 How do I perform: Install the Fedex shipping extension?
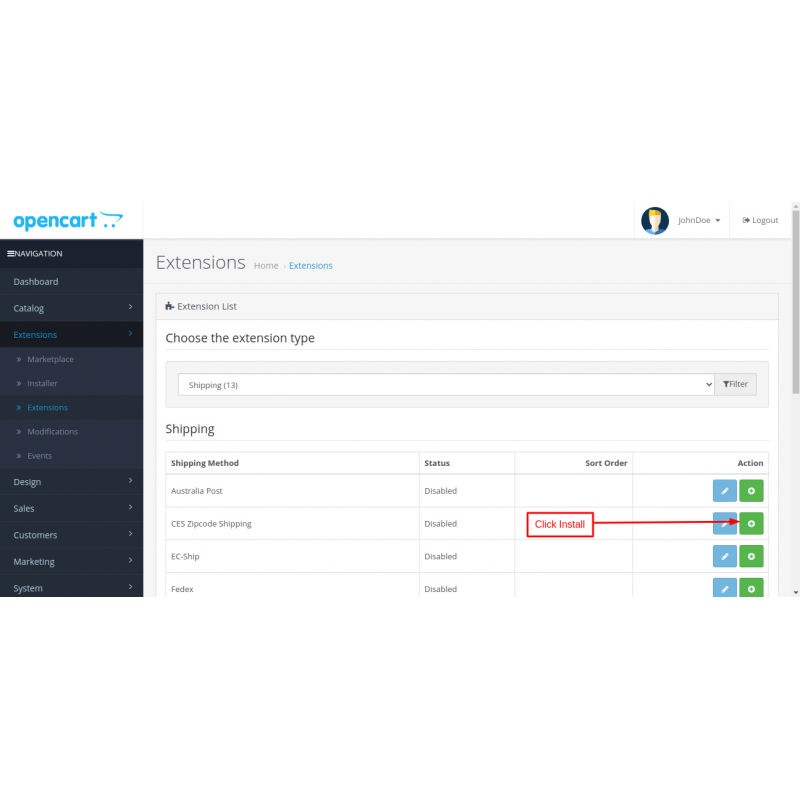coord(751,589)
